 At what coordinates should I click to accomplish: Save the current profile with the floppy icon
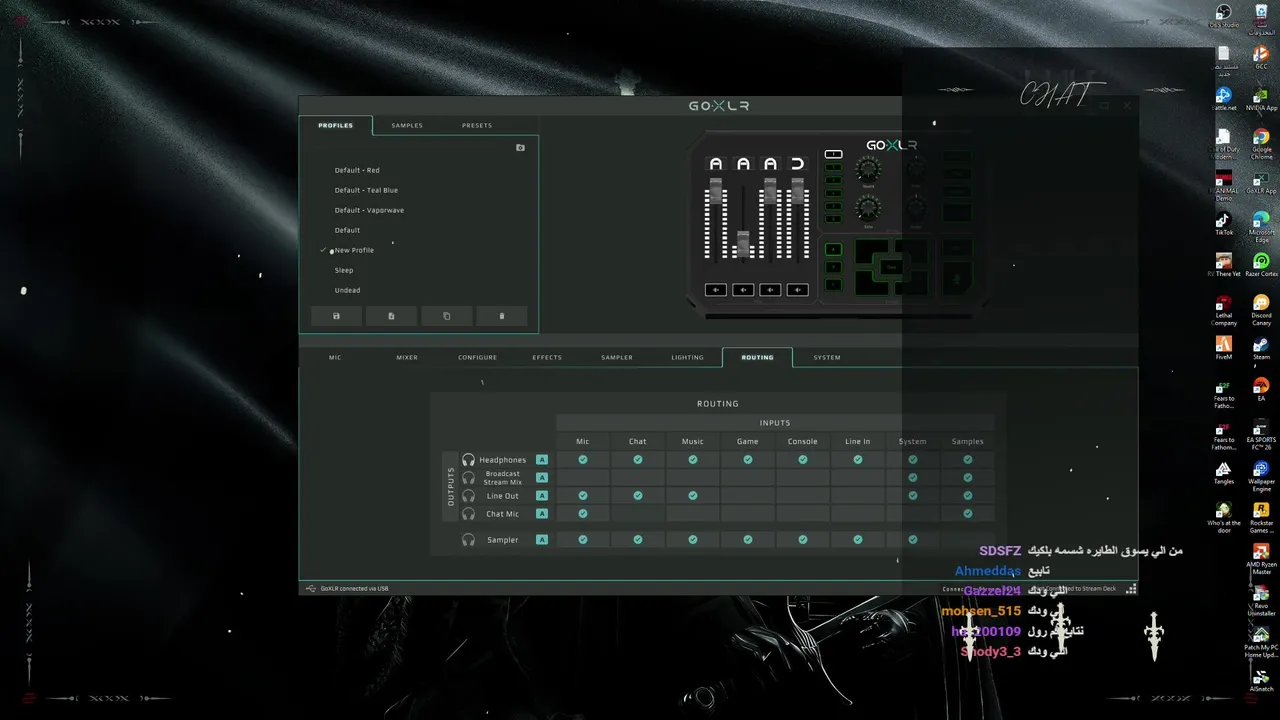tap(336, 316)
